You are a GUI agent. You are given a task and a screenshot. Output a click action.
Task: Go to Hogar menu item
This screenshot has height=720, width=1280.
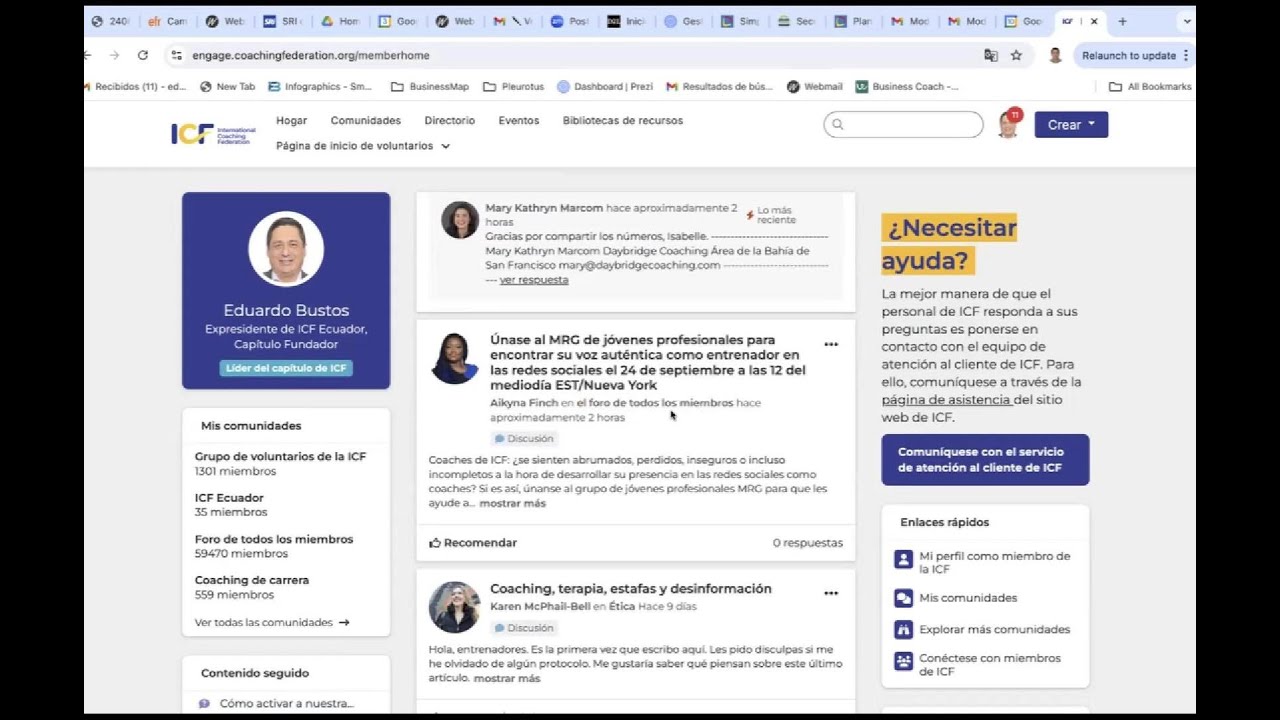pos(292,120)
